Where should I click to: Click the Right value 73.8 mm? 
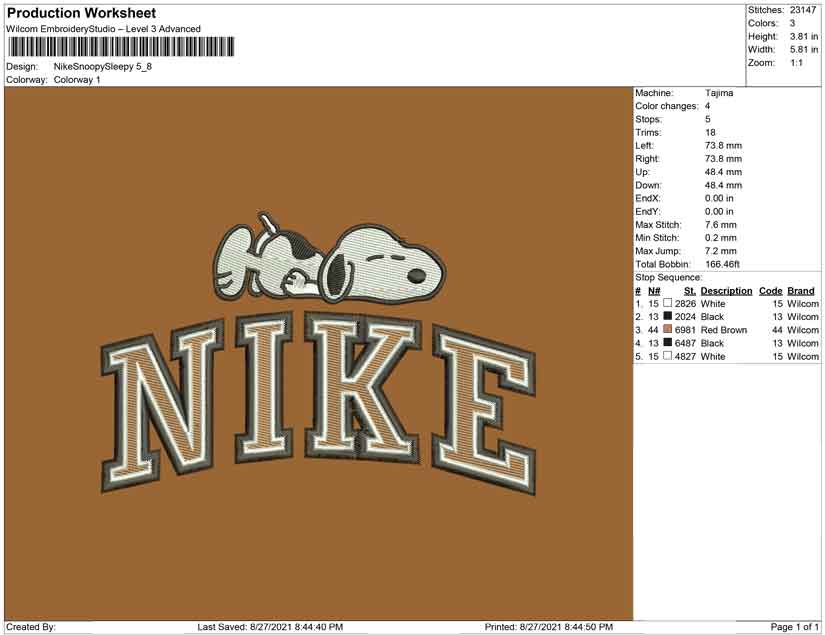pyautogui.click(x=723, y=159)
